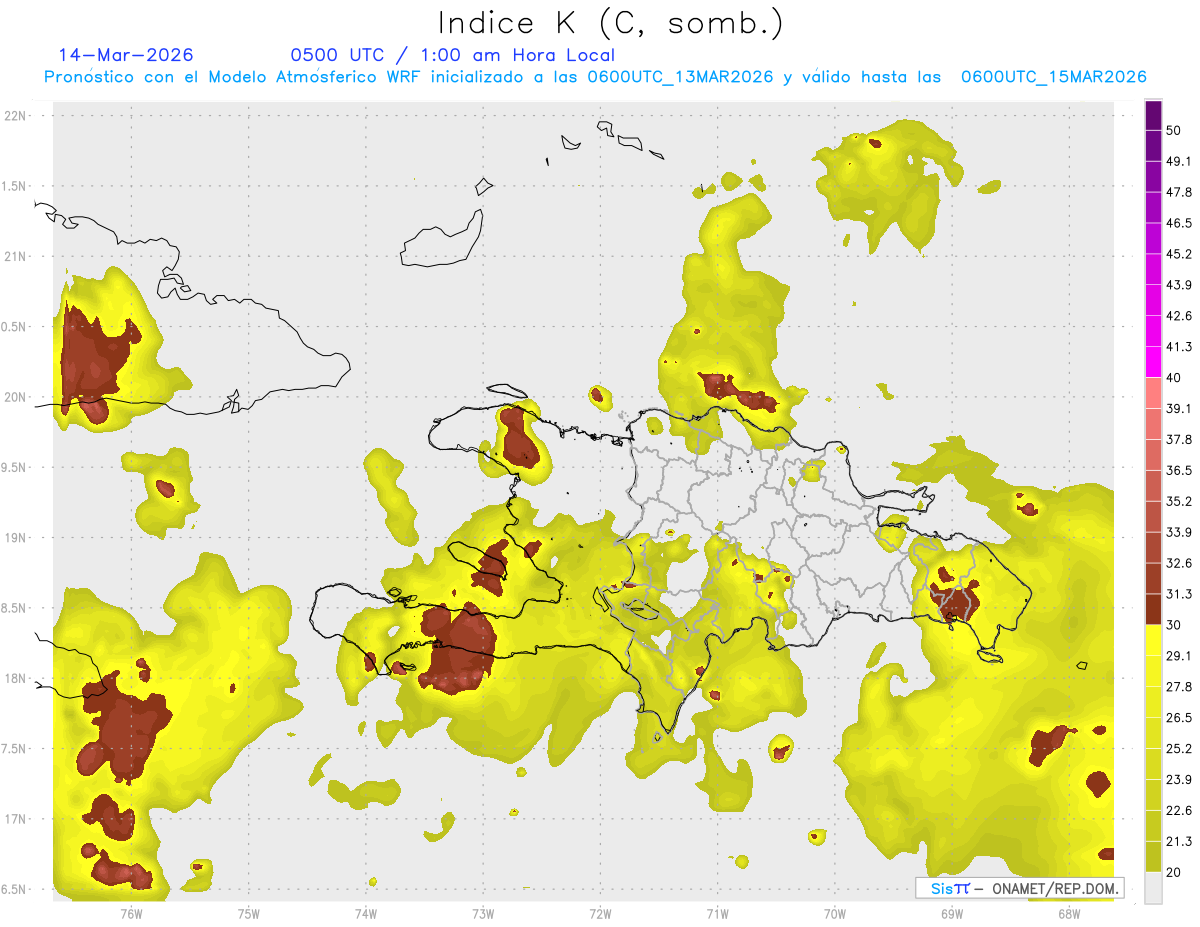
Task: Click the '69W' longitude axis label
Action: click(951, 913)
